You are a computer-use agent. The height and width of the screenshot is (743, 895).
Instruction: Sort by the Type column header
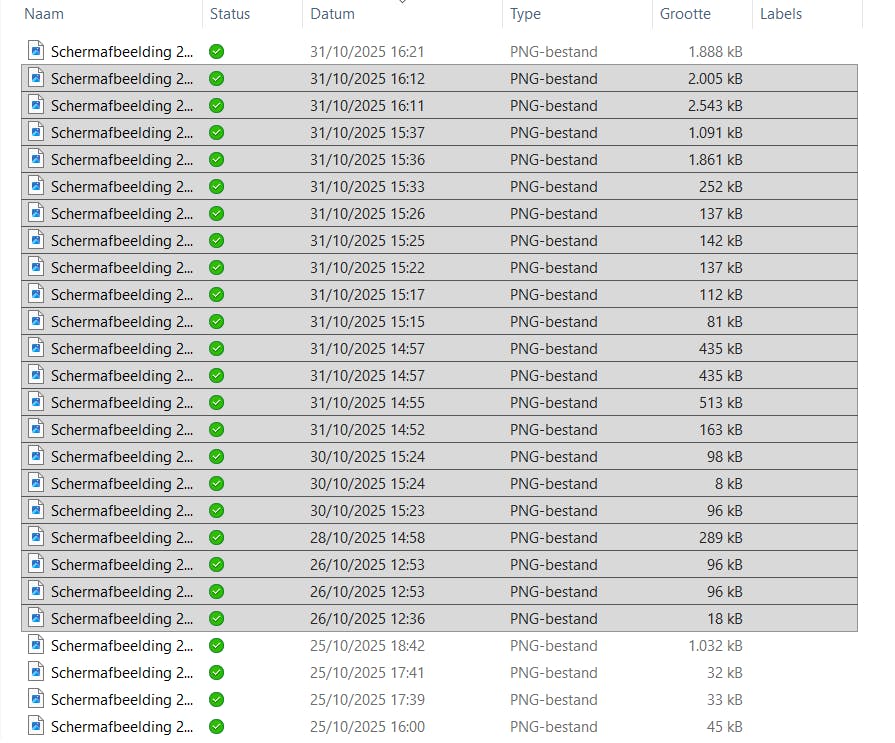[x=525, y=14]
